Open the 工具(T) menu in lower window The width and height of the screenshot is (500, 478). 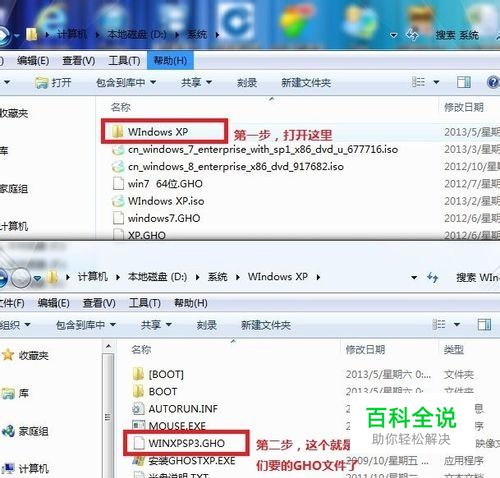145,303
